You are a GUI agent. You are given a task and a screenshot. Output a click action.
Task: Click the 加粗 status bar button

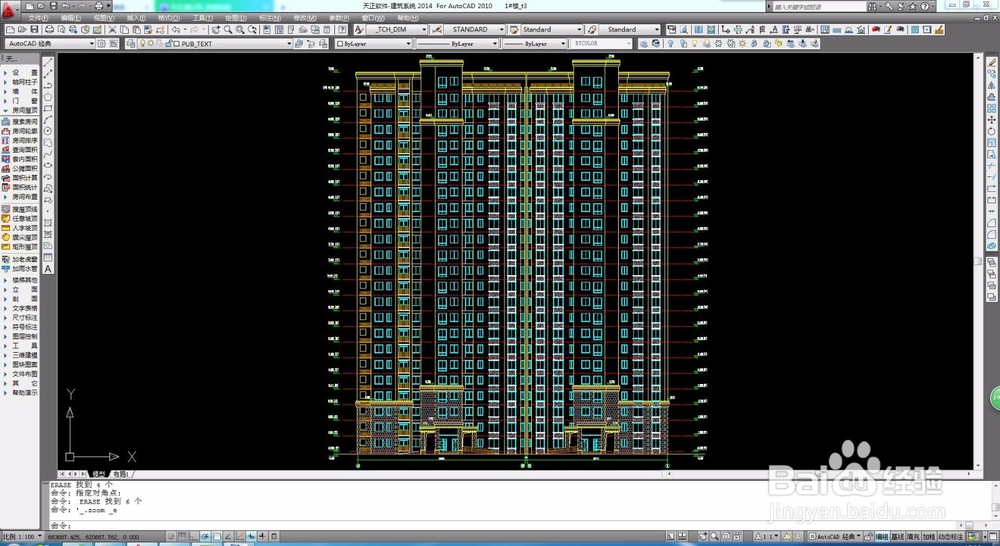click(x=929, y=536)
